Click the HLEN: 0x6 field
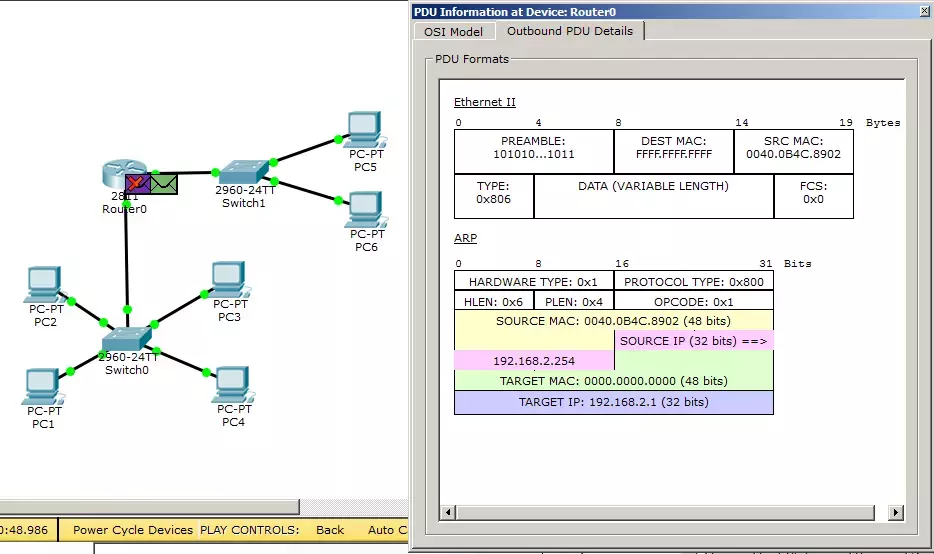The image size is (934, 554). coord(494,301)
